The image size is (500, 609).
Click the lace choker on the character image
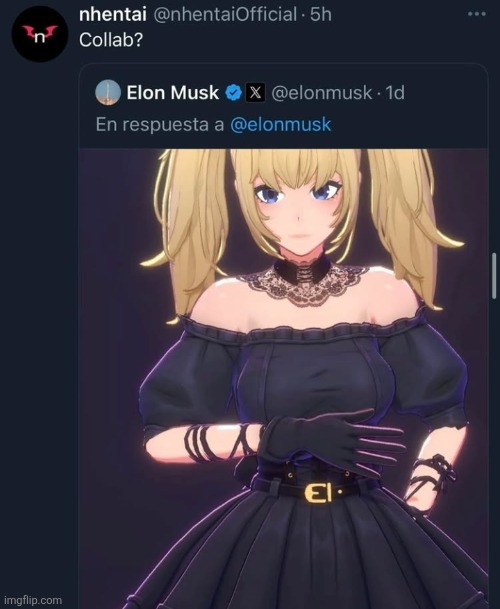point(303,279)
